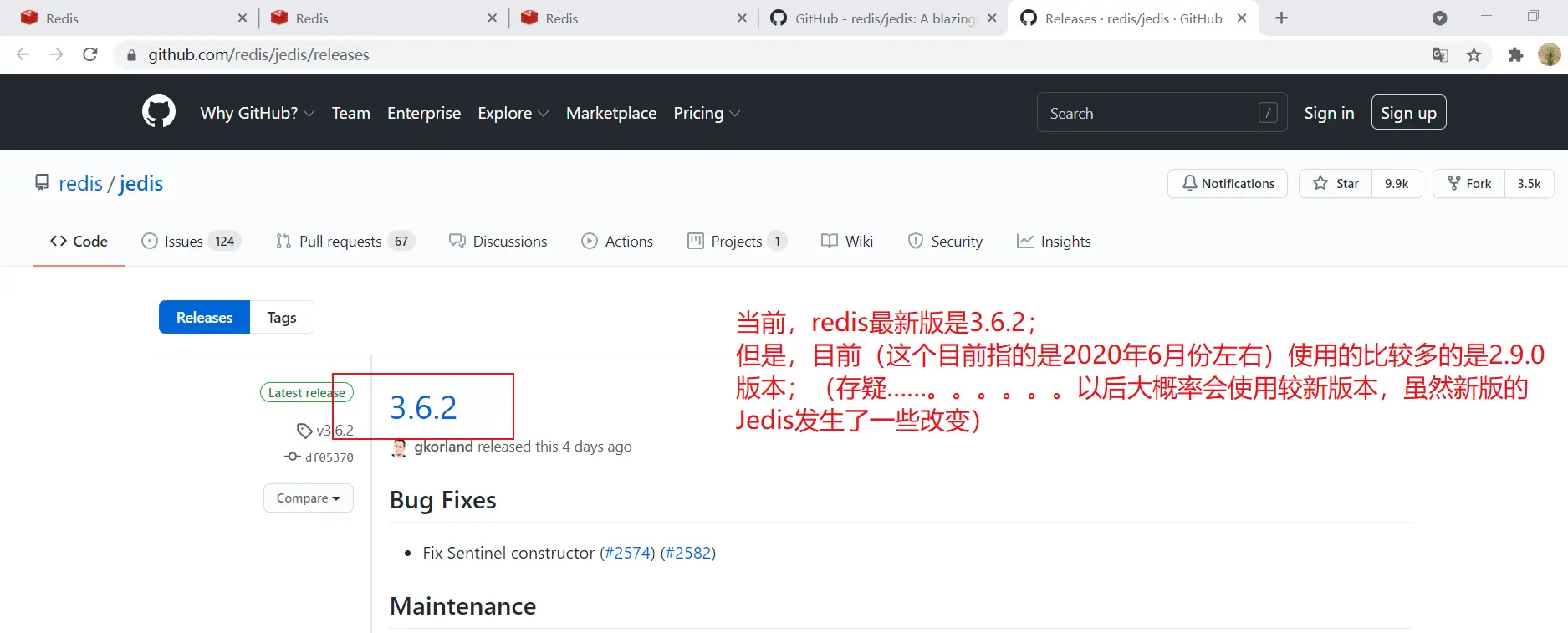Screen dimensions: 1568x633
Task: Expand the Pricing menu
Action: click(707, 113)
